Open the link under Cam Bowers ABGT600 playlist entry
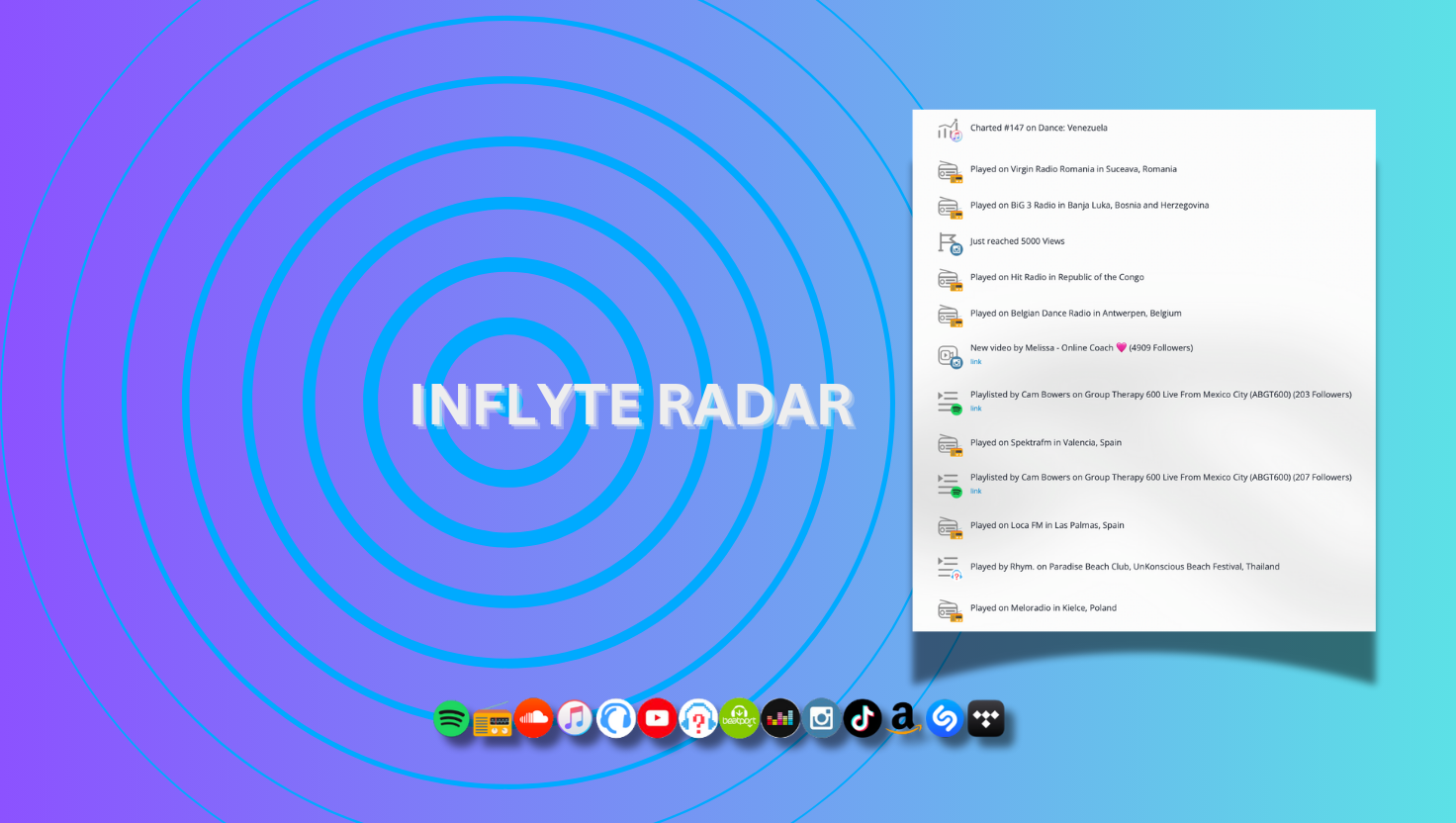Viewport: 1456px width, 823px height. pos(976,409)
